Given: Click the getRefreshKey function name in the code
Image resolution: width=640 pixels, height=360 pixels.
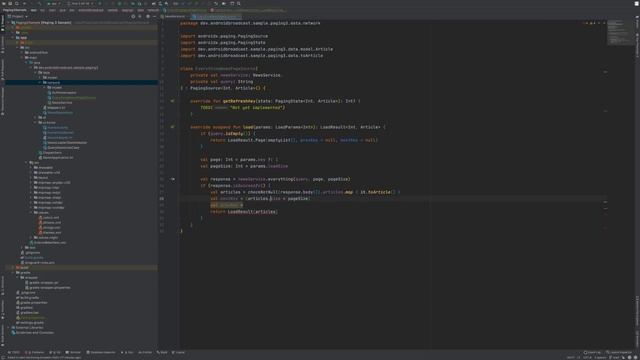Looking at the screenshot, I should pos(239,101).
